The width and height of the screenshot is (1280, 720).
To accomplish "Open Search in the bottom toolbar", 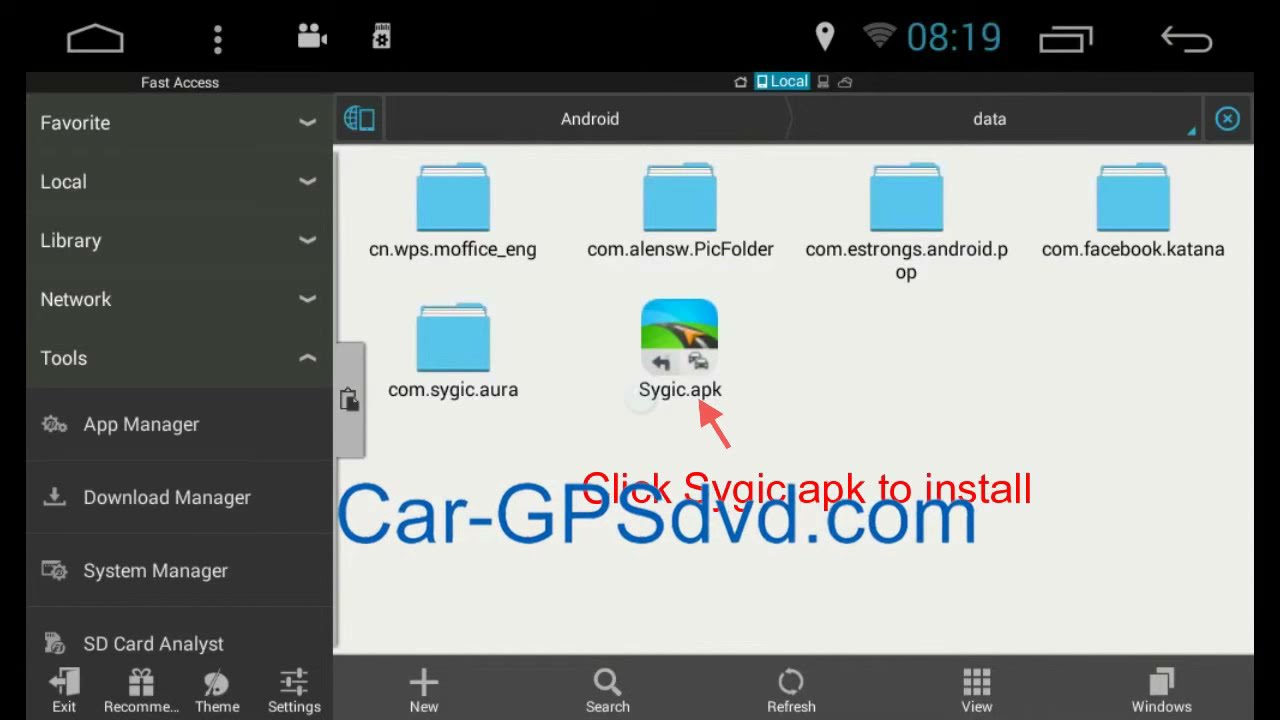I will [x=608, y=691].
